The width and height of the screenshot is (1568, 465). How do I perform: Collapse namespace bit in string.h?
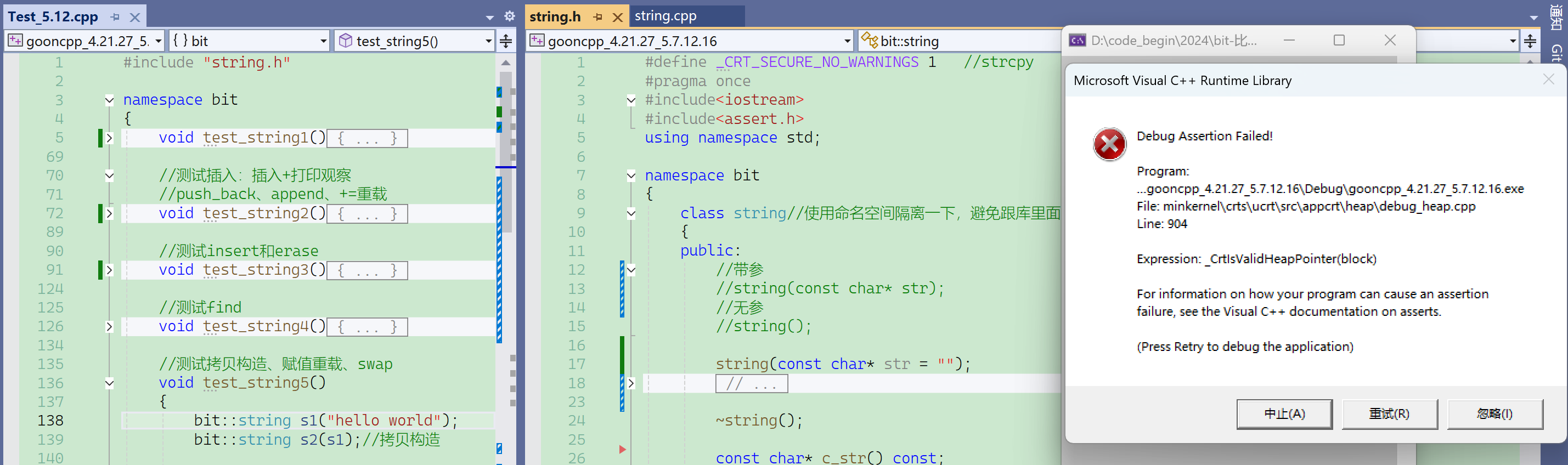click(631, 176)
